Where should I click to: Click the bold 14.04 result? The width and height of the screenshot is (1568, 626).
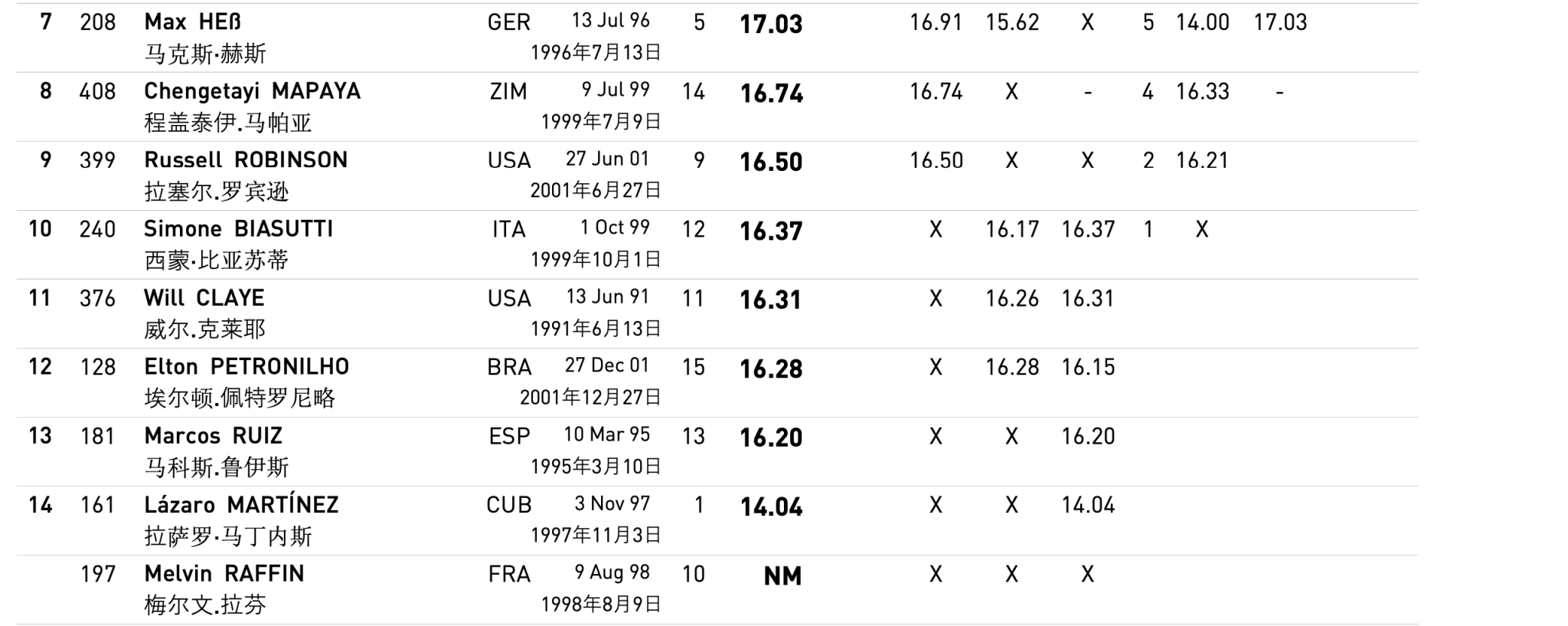(771, 507)
